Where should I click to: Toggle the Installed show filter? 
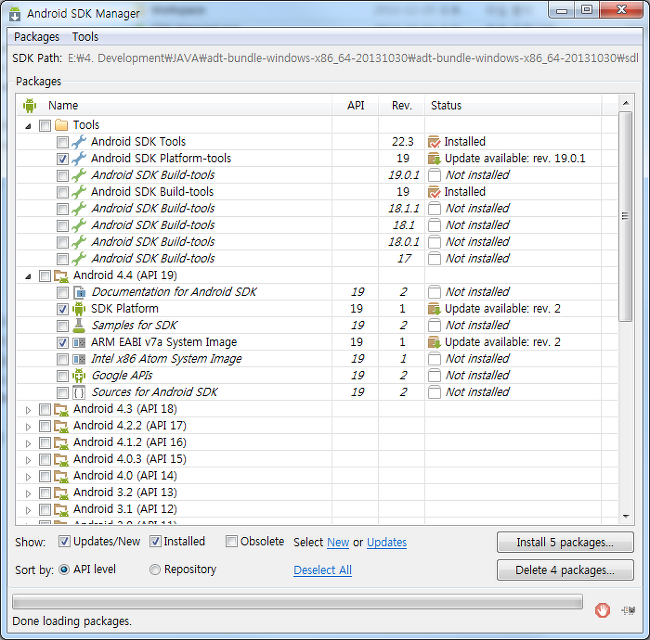tap(155, 541)
